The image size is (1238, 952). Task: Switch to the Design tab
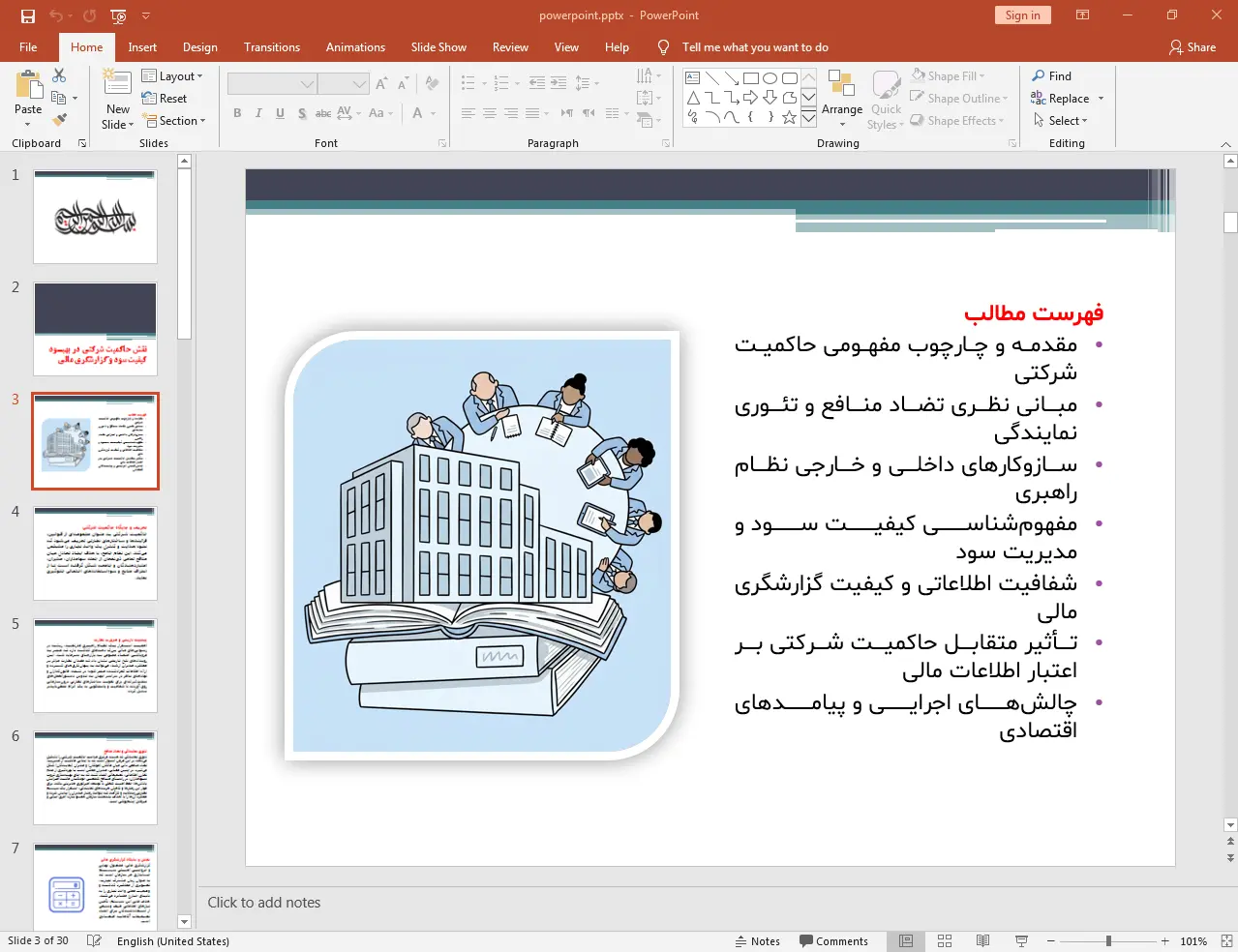(x=200, y=47)
